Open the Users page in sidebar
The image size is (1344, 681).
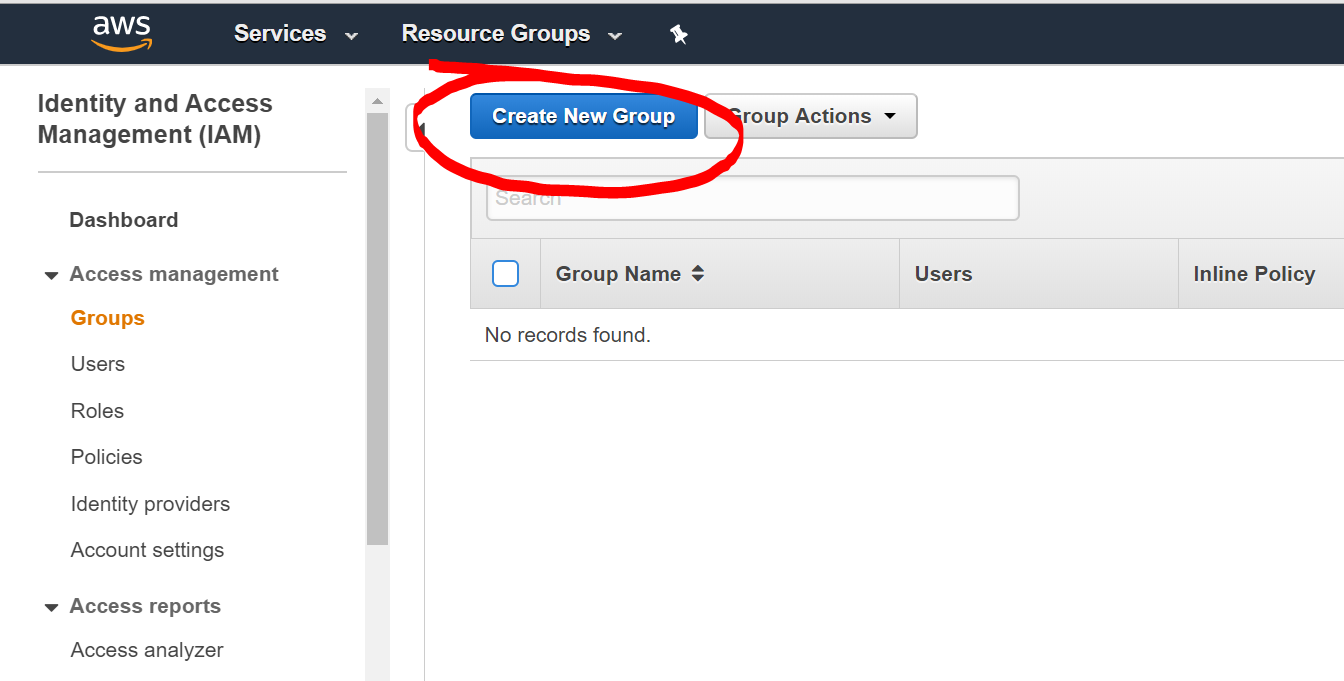pyautogui.click(x=98, y=364)
